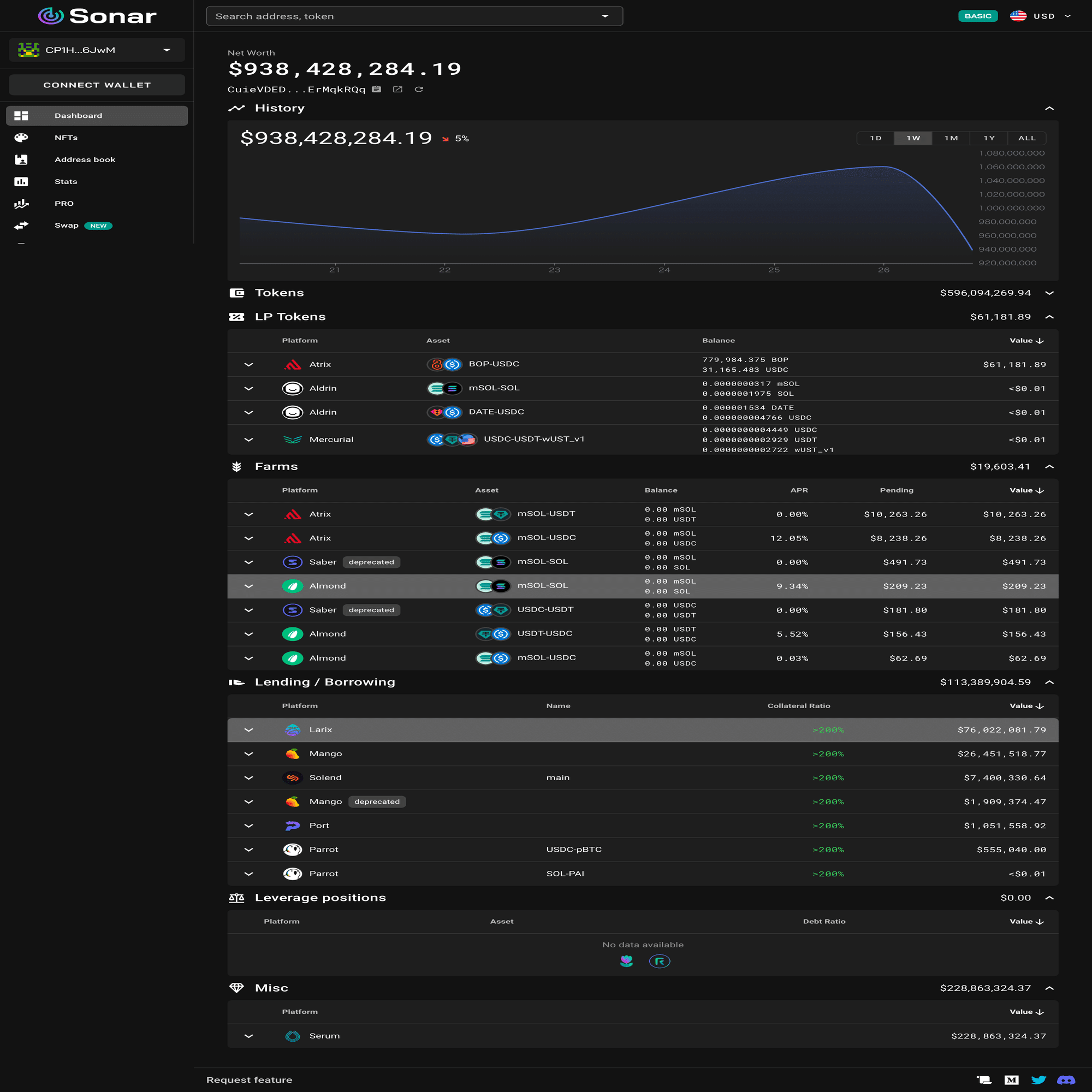Image resolution: width=1092 pixels, height=1092 pixels.
Task: Set chart range to ALL
Action: tap(1026, 138)
